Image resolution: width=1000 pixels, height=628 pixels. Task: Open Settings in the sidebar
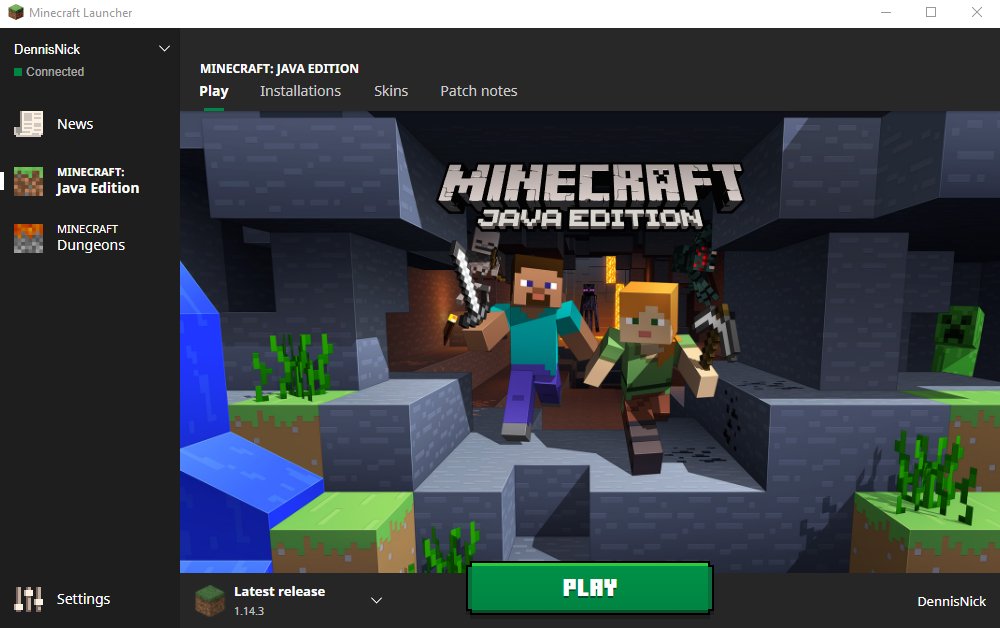pyautogui.click(x=84, y=599)
